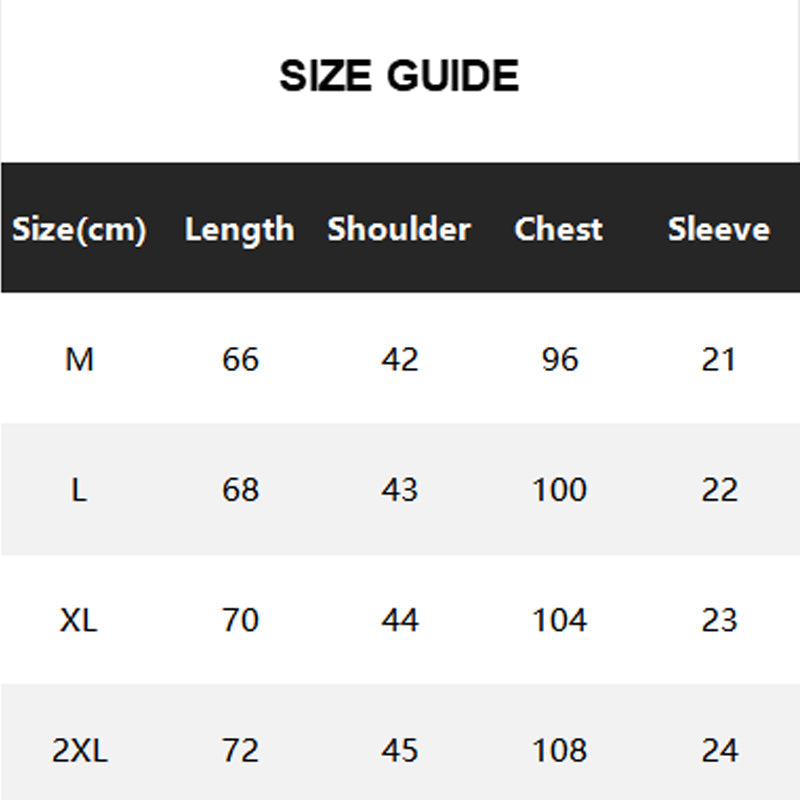
Task: Select the chest value 104 for XL
Action: click(560, 620)
